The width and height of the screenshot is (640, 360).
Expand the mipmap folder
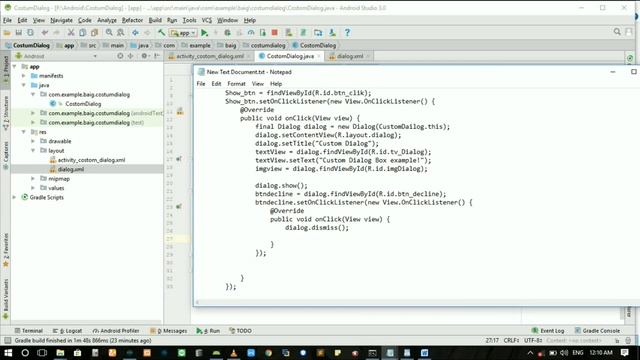pos(33,179)
